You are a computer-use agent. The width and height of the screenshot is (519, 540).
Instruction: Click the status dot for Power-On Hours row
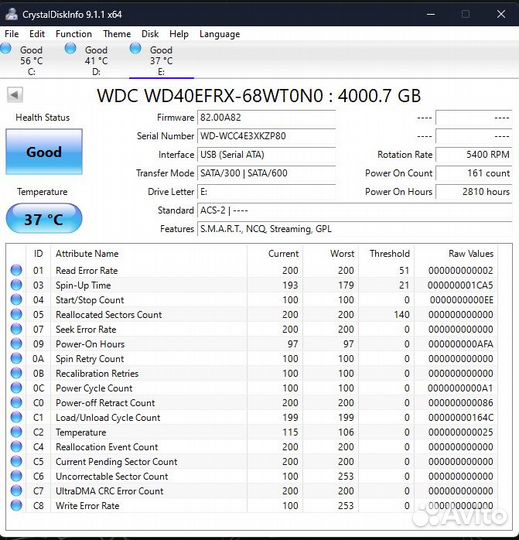pos(16,344)
